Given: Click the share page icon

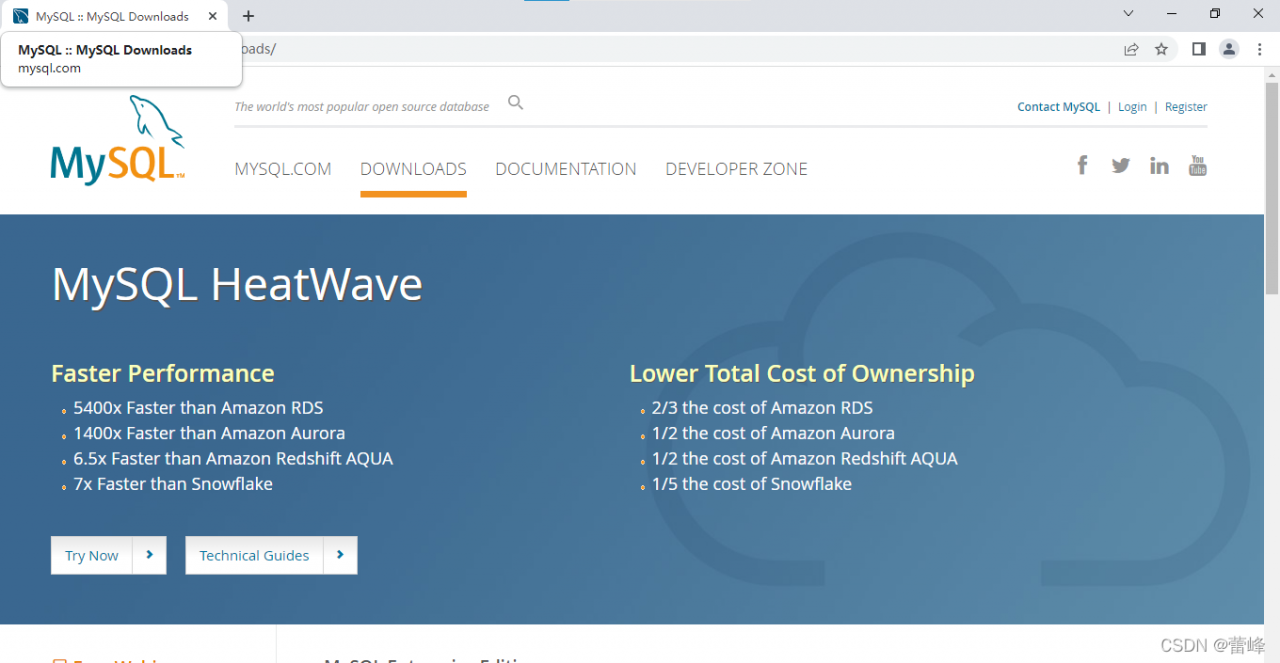Looking at the screenshot, I should click(x=1131, y=49).
